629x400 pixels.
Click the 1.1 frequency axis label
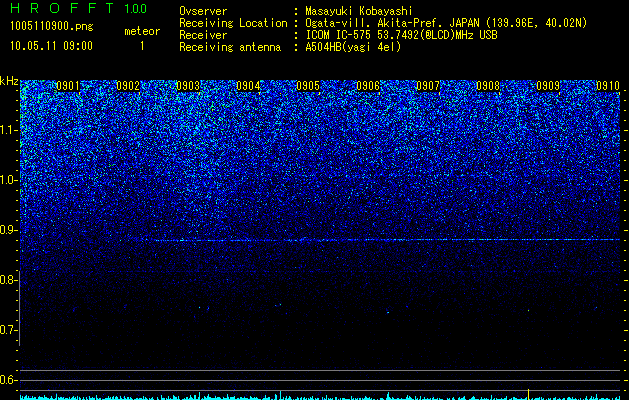[x=7, y=130]
